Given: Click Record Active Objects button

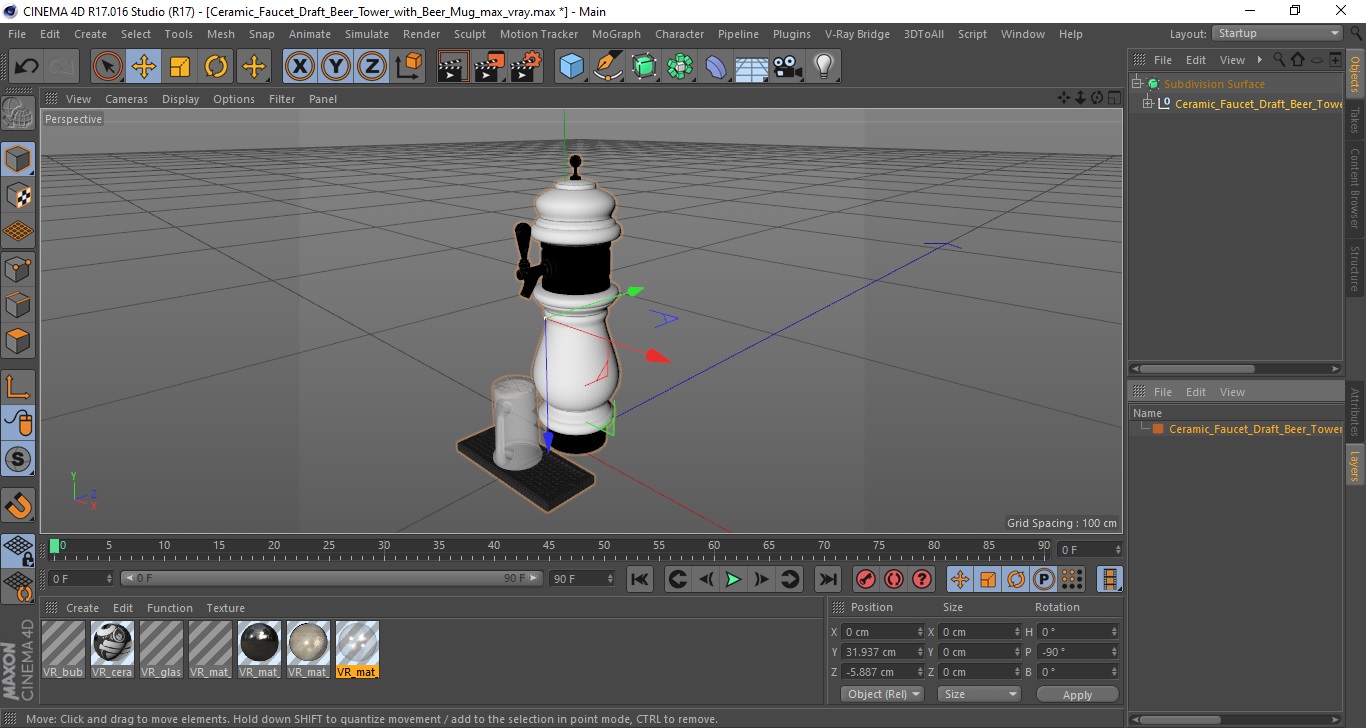Looking at the screenshot, I should 866,579.
